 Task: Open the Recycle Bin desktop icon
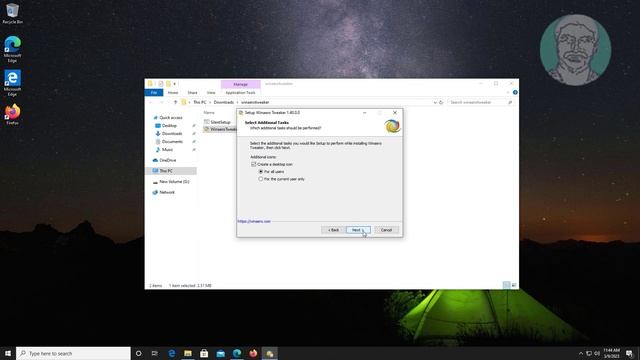click(x=12, y=13)
